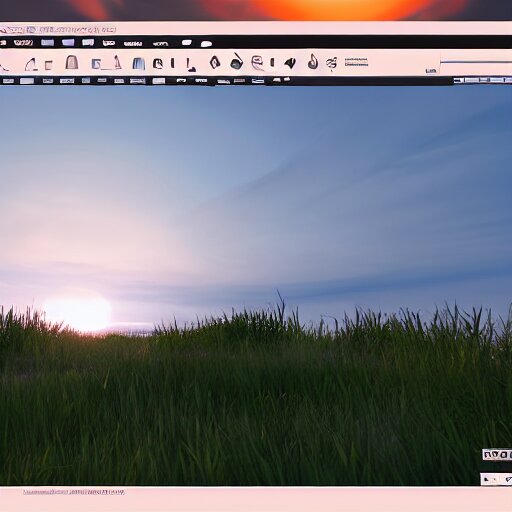
Task: Choose the tan tombstone arch-shaped tool
Action: (x=71, y=62)
